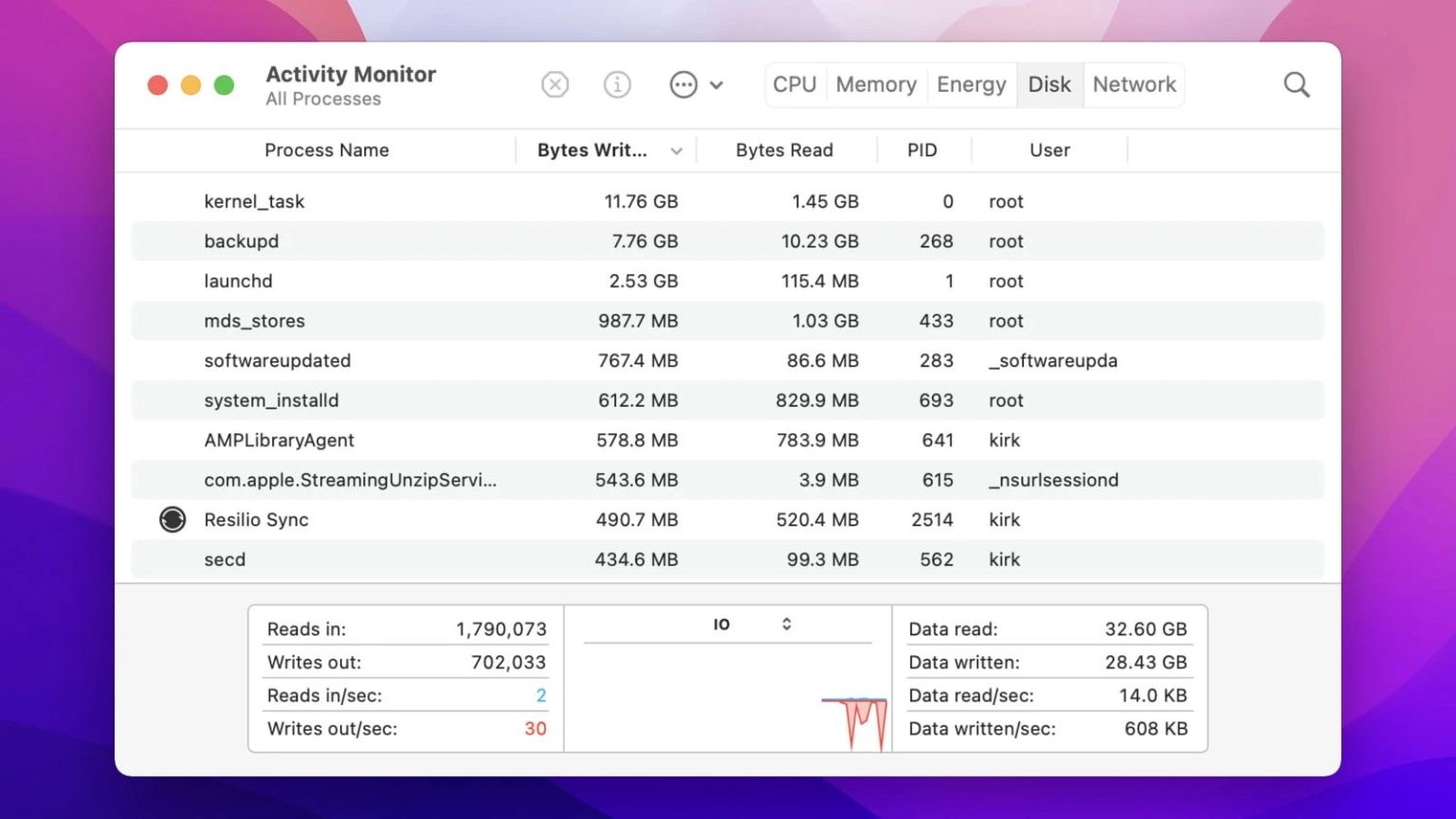Sort processes by PID column header
This screenshot has height=819, width=1456.
[x=921, y=150]
